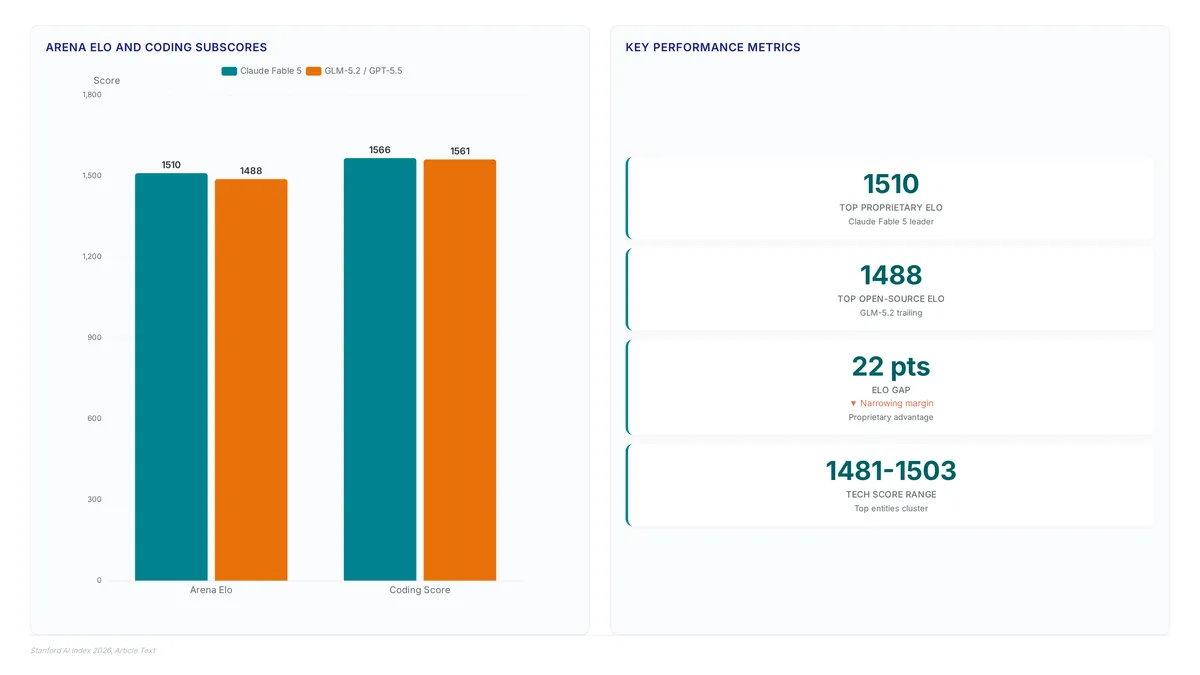Click the 1,200 y-axis tick label
Viewport: 1200px width, 675px height.
pyautogui.click(x=92, y=257)
